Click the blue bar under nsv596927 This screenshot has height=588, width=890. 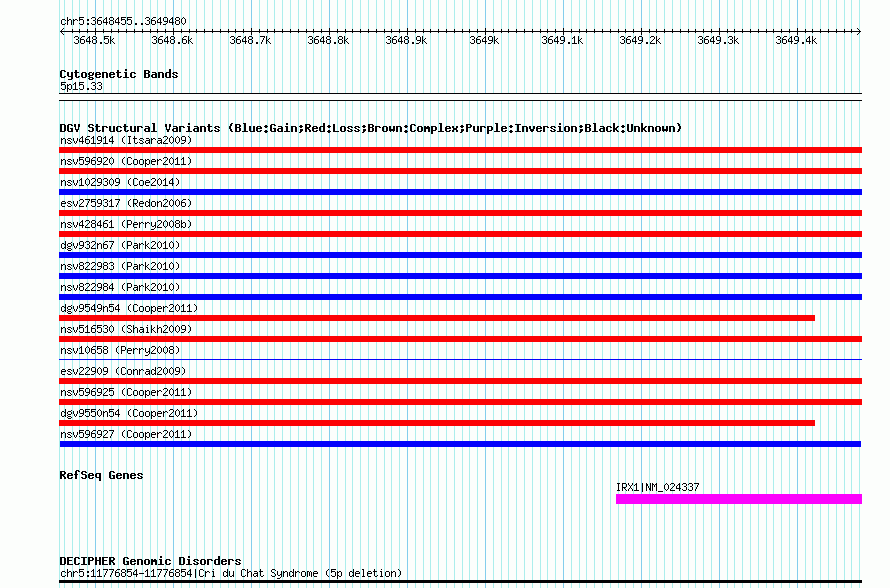(460, 444)
